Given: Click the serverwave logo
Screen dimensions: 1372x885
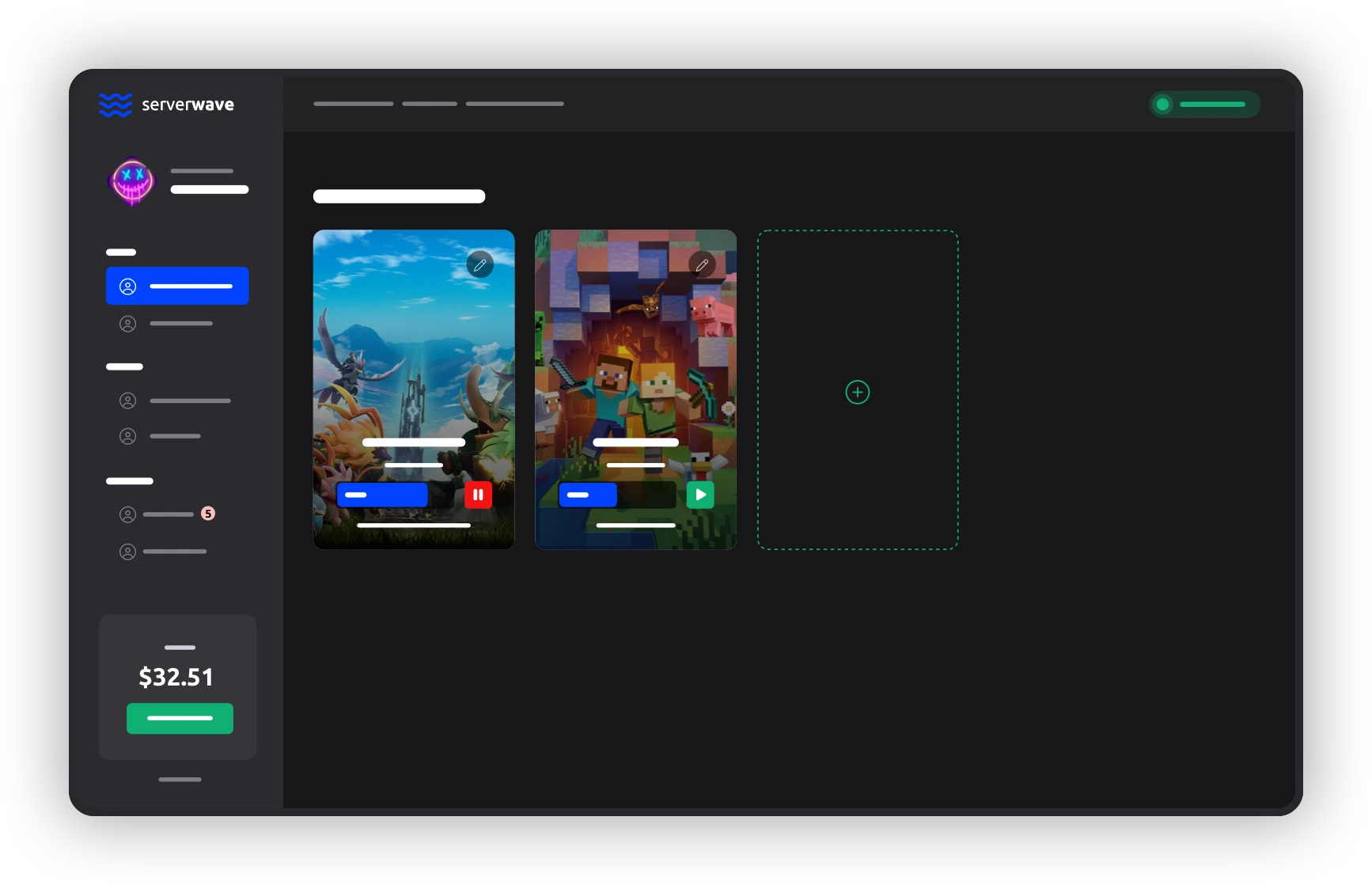Looking at the screenshot, I should click(166, 104).
